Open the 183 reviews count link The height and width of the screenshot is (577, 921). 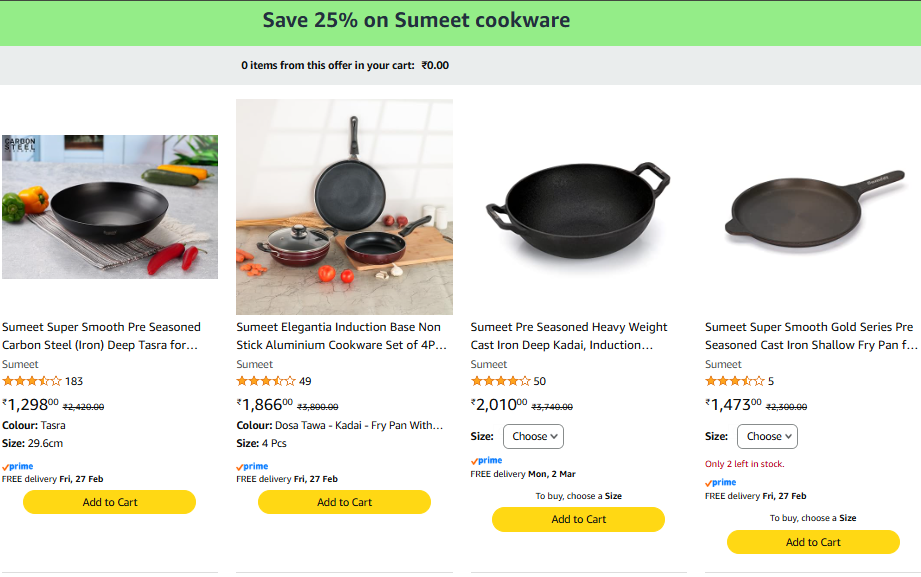(74, 381)
